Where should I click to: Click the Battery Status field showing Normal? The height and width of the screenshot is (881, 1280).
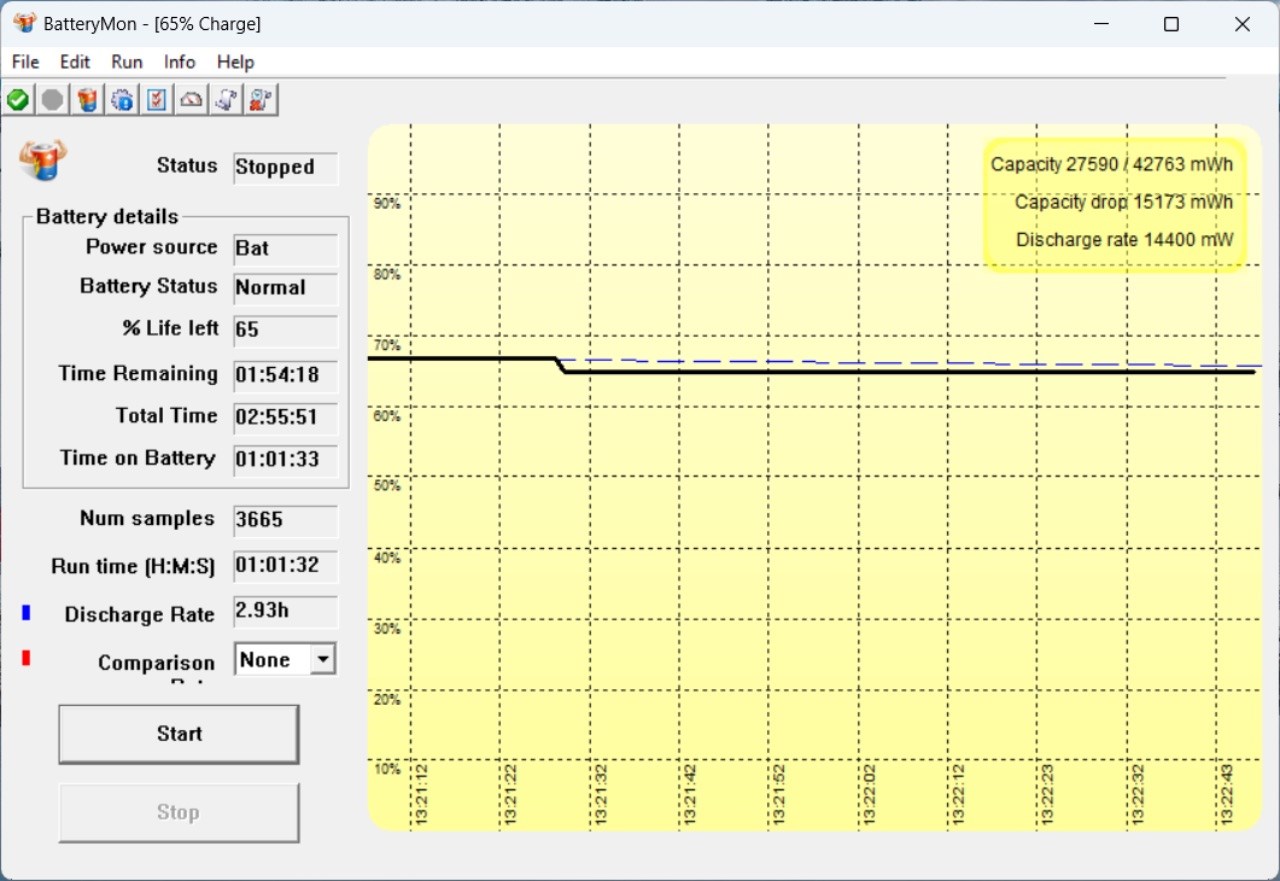(286, 288)
